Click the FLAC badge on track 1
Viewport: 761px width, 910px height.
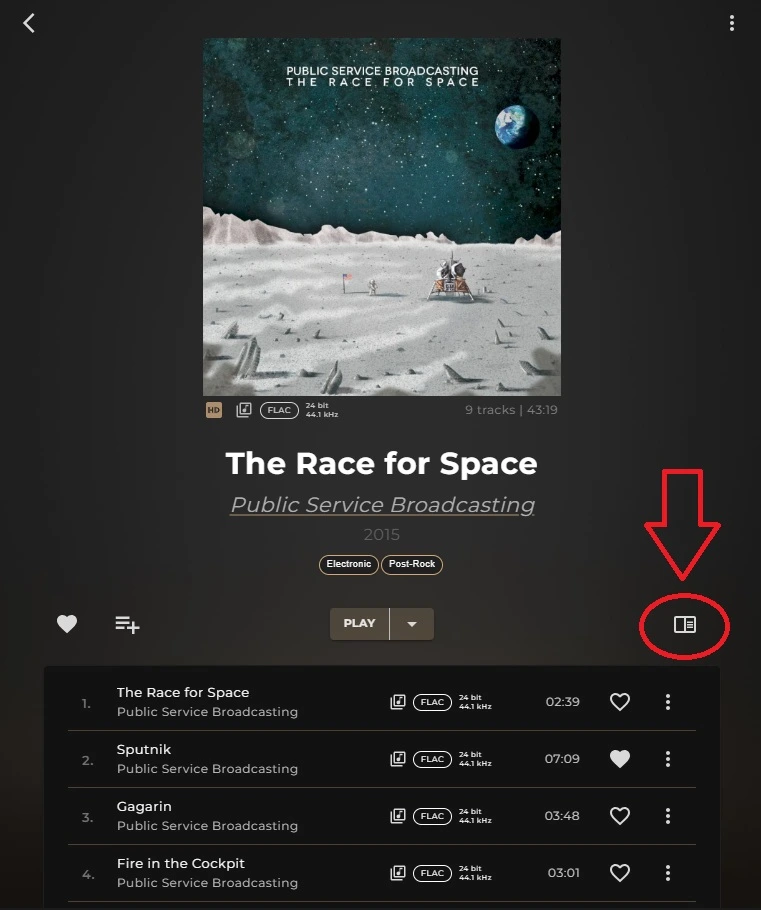coord(432,702)
